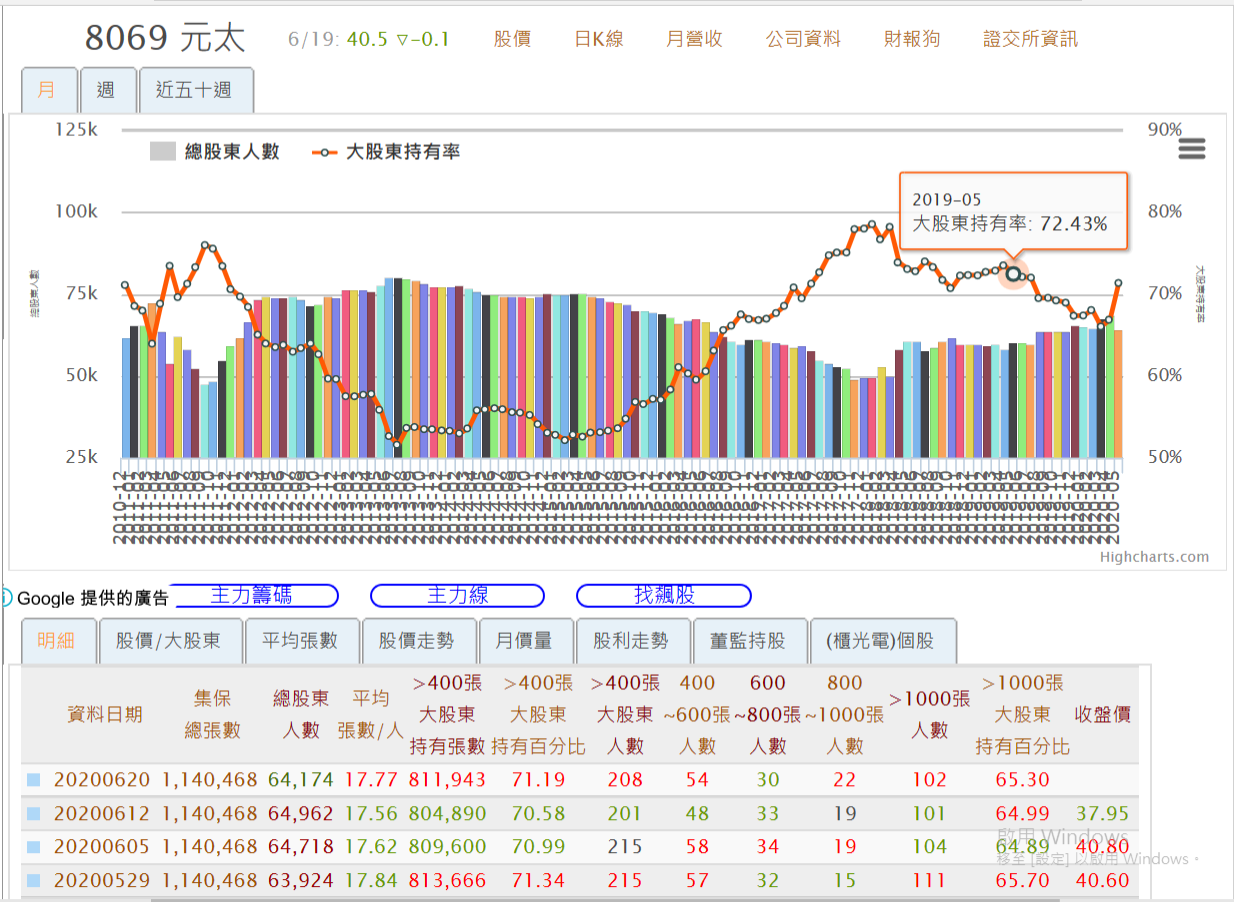This screenshot has height=902, width=1234.
Task: Switch to the 週 tab
Action: (x=108, y=89)
